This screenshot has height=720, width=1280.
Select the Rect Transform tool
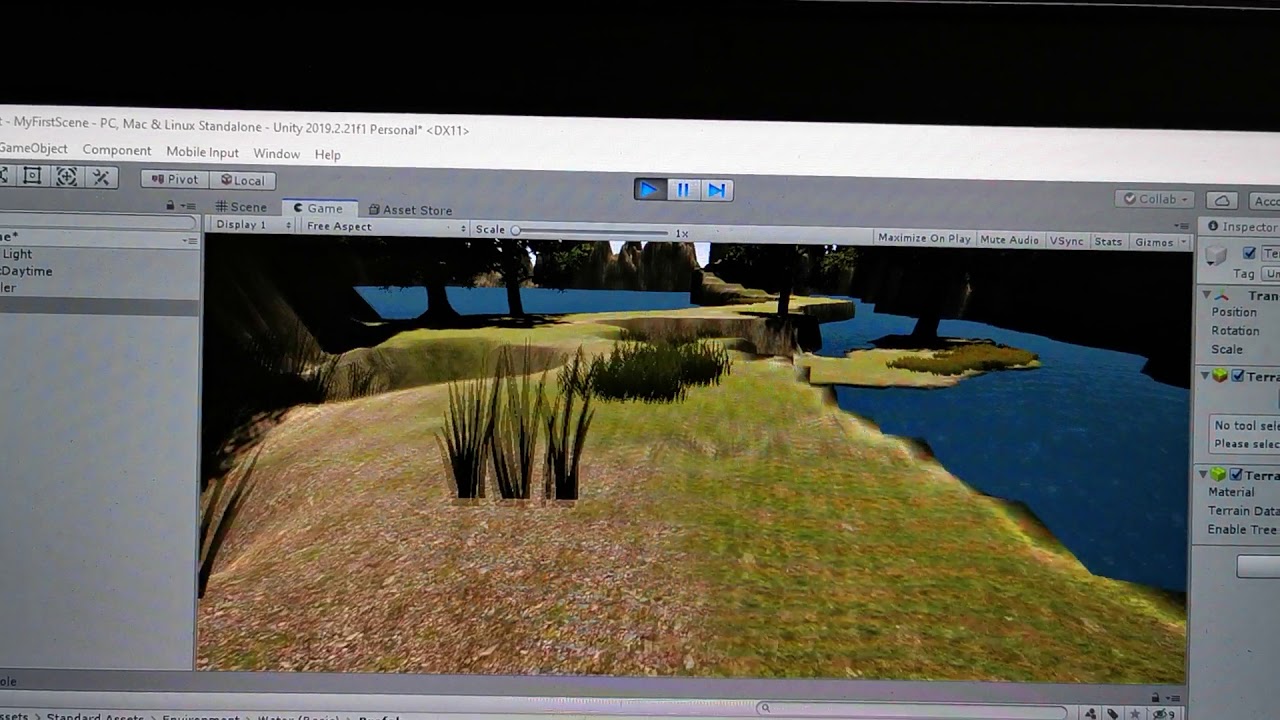[32, 176]
